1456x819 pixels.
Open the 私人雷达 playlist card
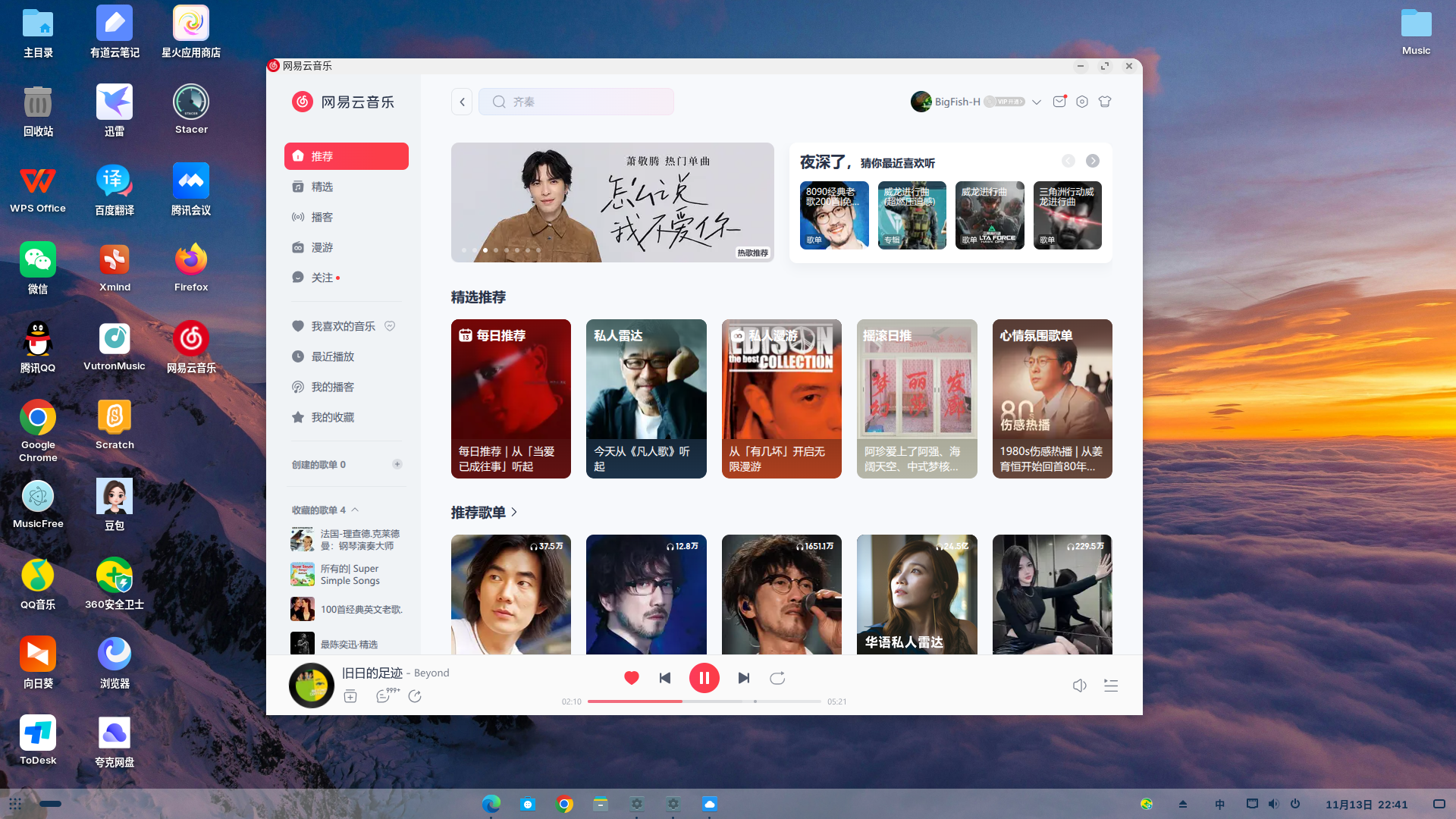tap(646, 399)
